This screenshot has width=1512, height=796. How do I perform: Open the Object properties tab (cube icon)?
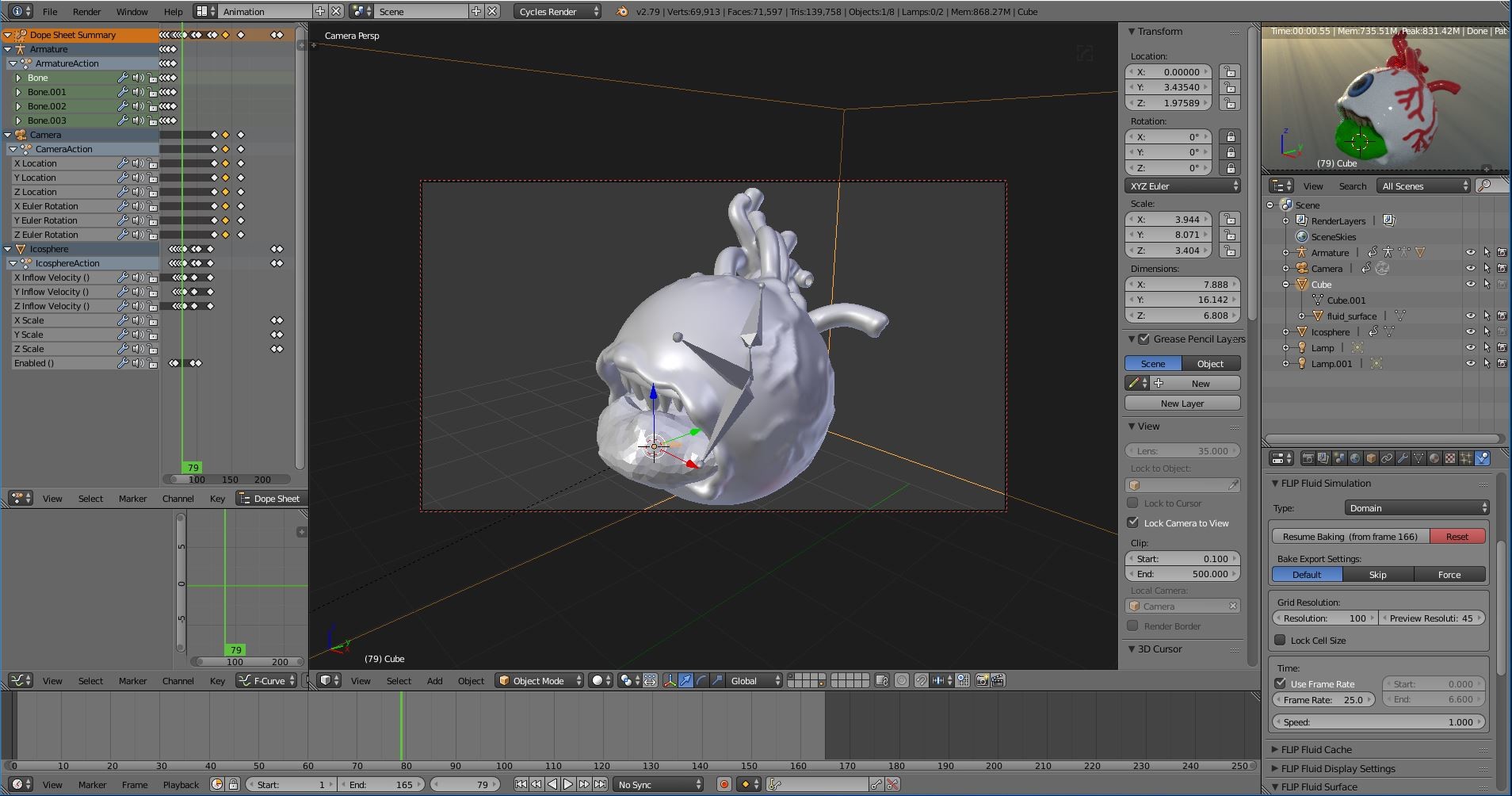click(1371, 458)
